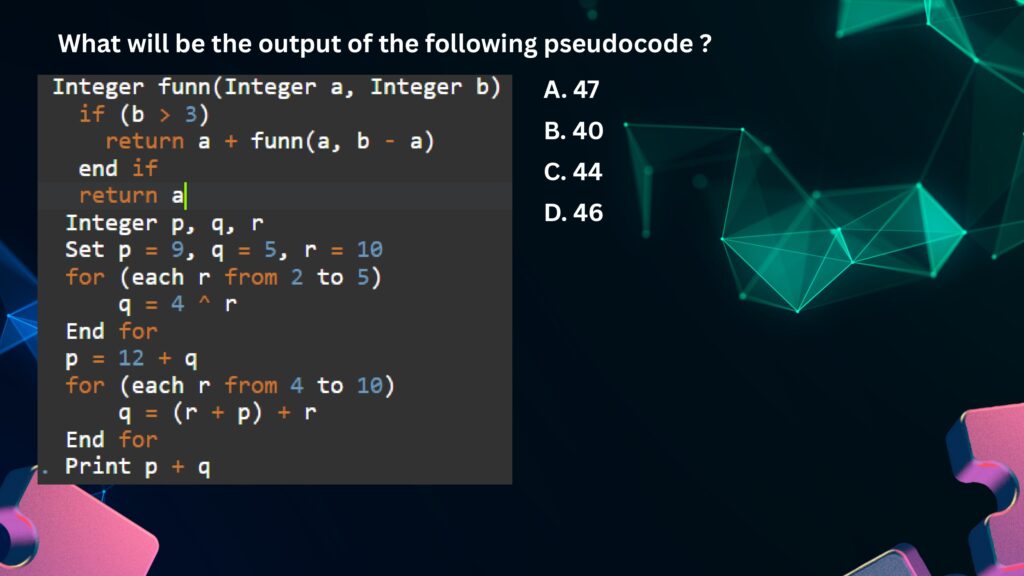The height and width of the screenshot is (576, 1024).
Task: Select answer option A. 47
Action: pos(571,90)
